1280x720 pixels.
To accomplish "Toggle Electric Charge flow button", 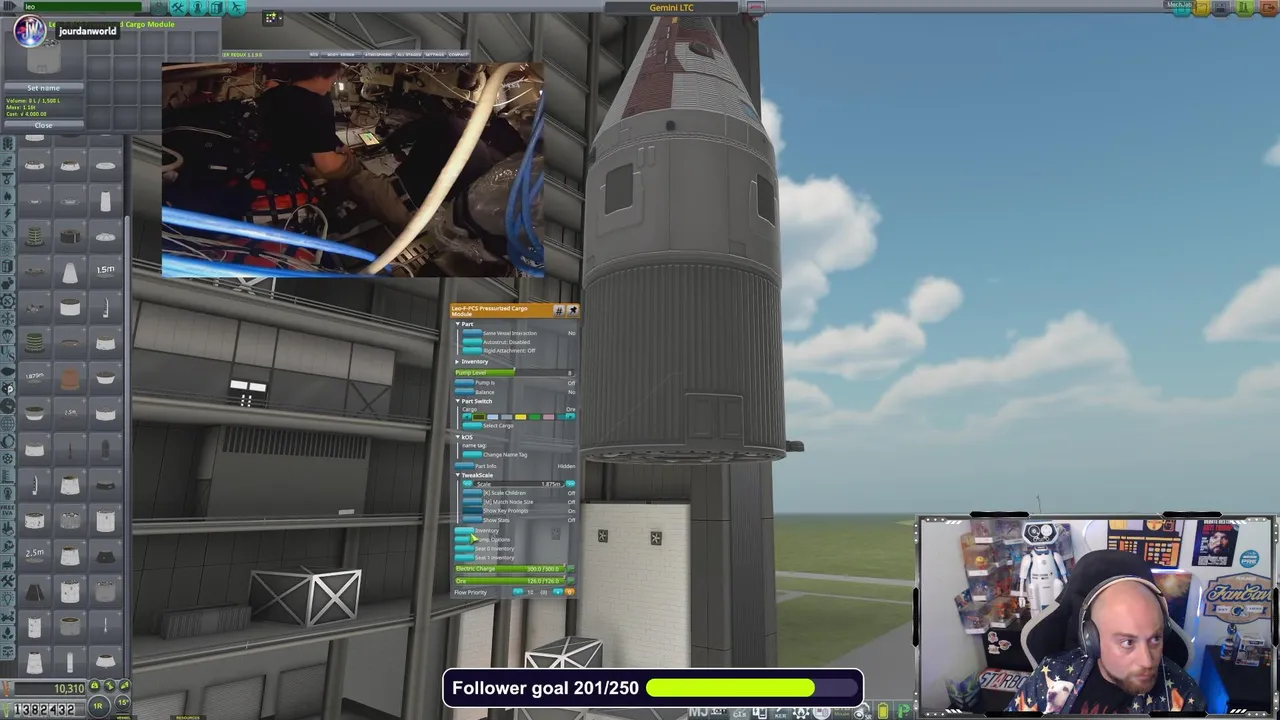I will point(570,569).
